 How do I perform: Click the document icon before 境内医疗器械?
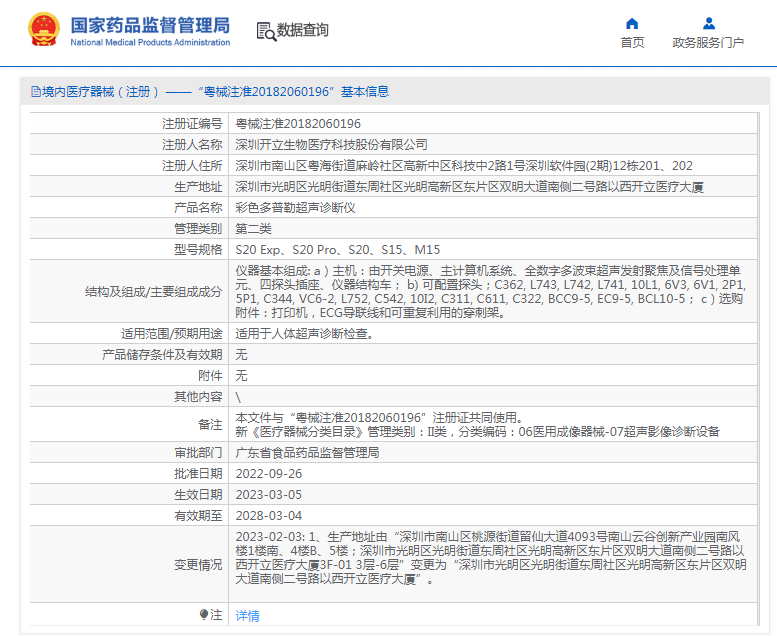[x=36, y=92]
